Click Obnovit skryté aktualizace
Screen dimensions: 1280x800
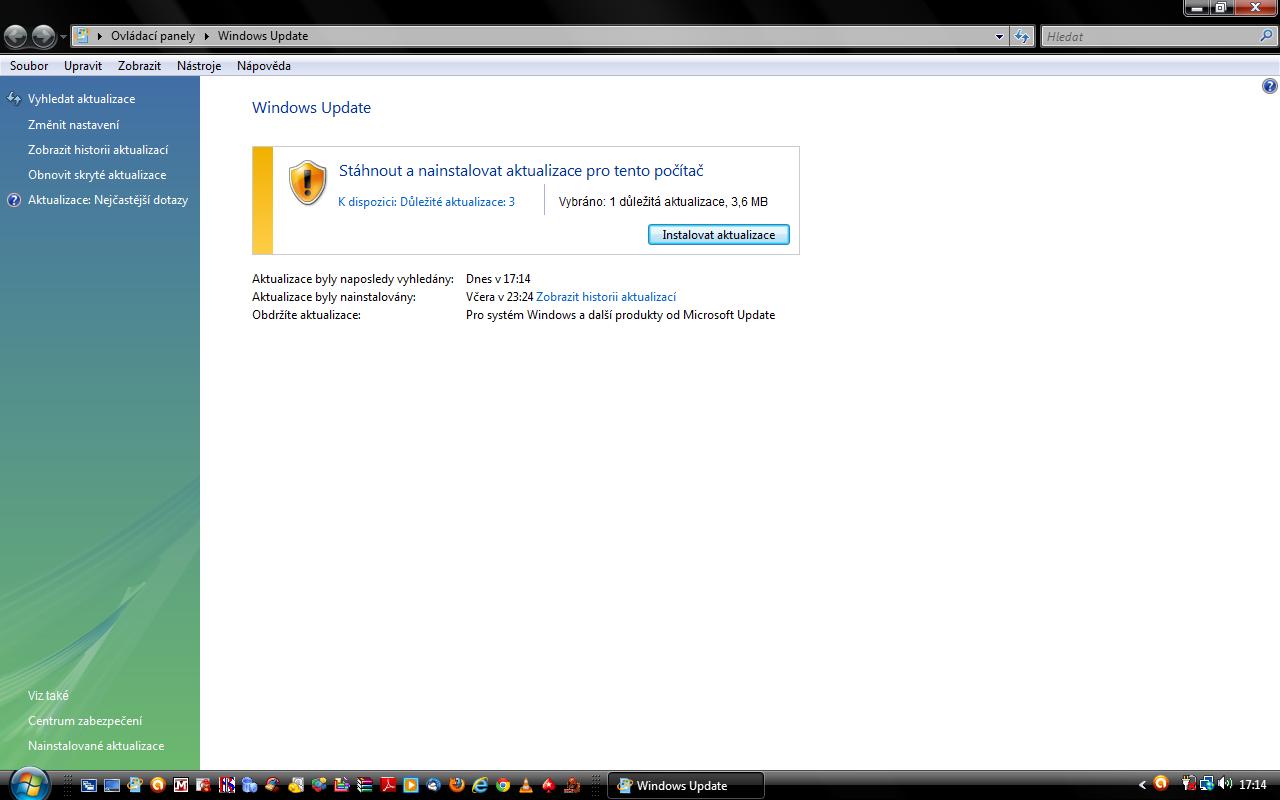[97, 175]
